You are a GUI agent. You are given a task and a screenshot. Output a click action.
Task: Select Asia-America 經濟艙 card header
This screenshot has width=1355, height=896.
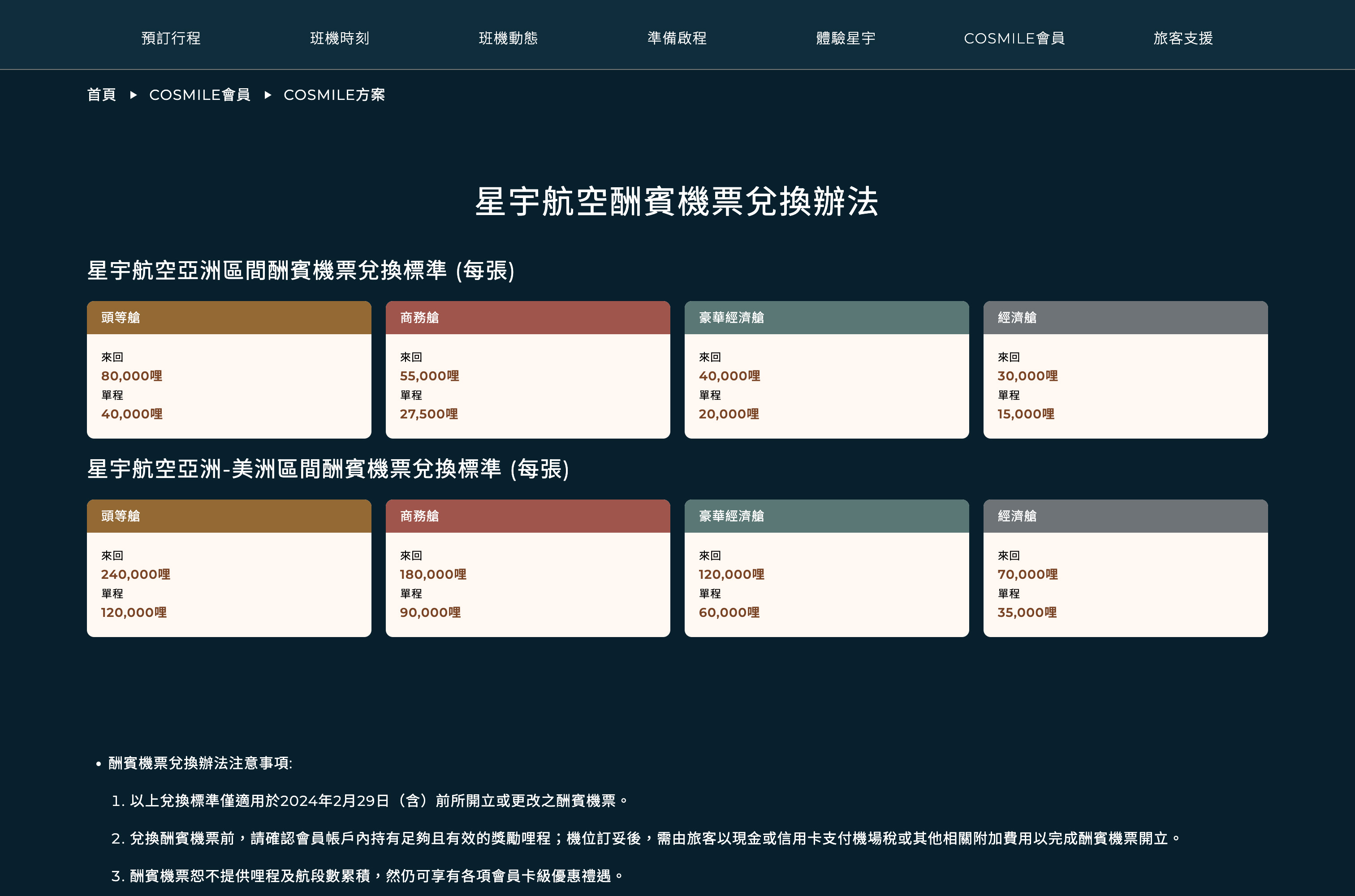click(1126, 516)
